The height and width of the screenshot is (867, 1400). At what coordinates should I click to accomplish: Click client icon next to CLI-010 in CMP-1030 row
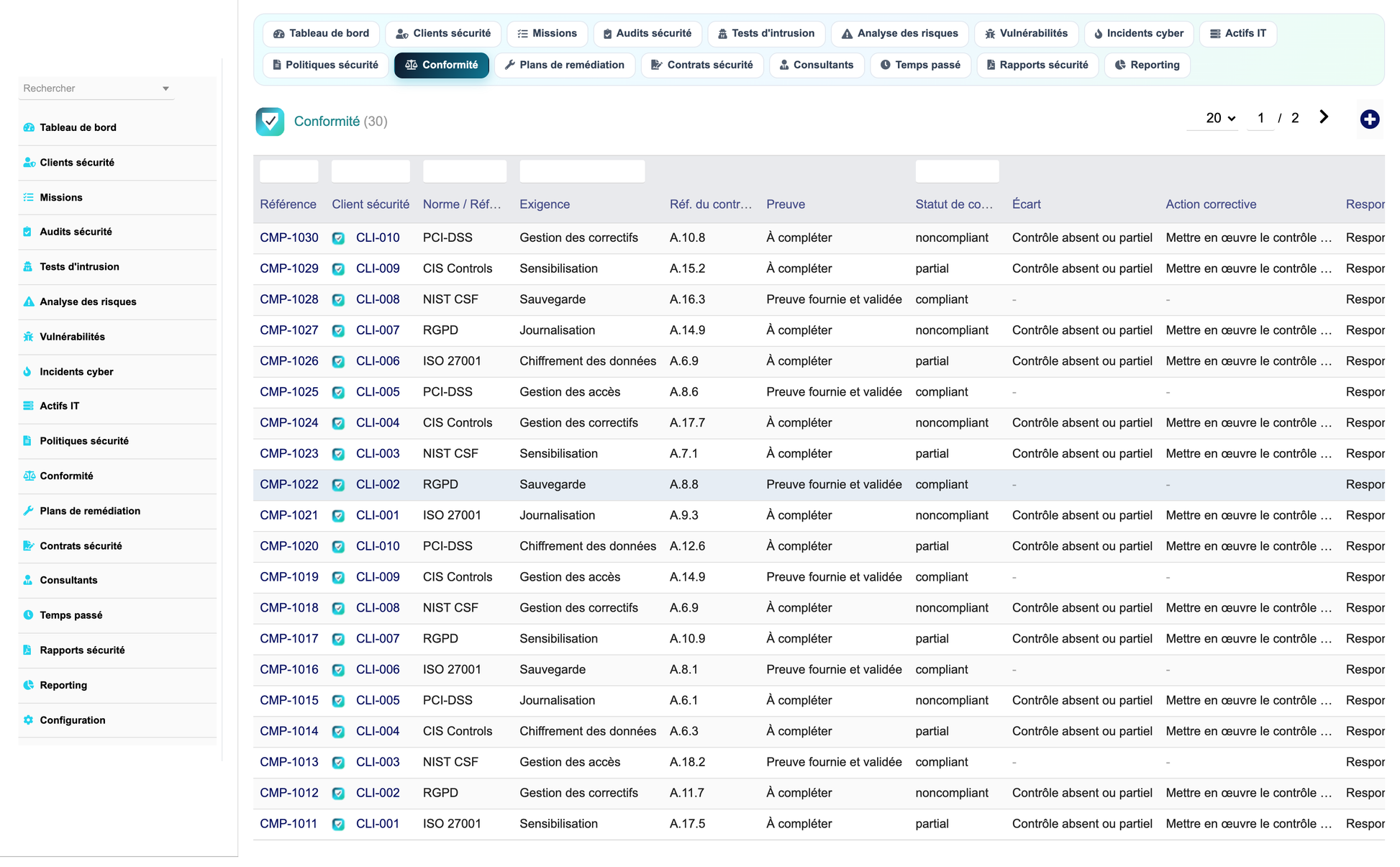click(x=338, y=238)
